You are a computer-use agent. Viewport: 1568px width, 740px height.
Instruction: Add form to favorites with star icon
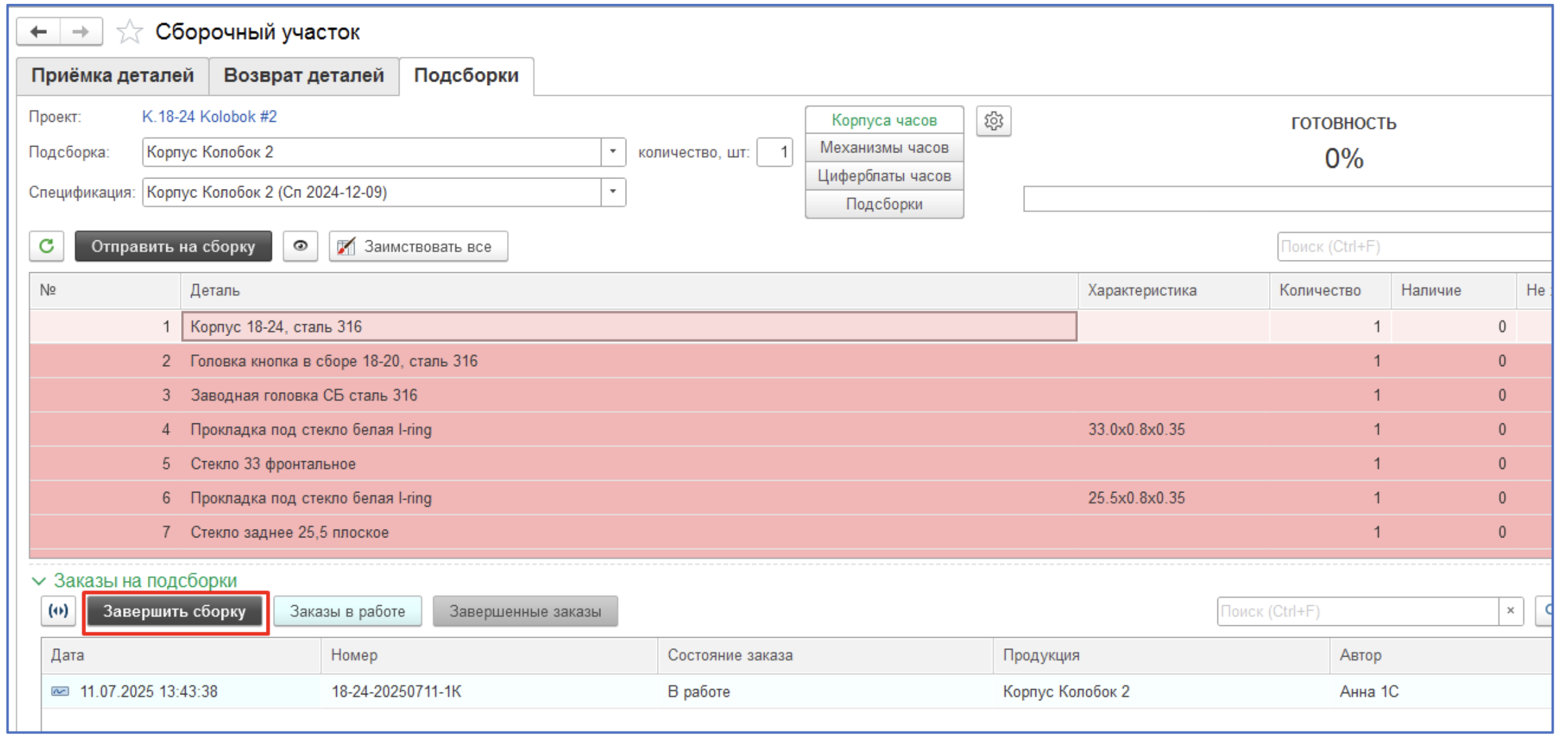coord(129,32)
